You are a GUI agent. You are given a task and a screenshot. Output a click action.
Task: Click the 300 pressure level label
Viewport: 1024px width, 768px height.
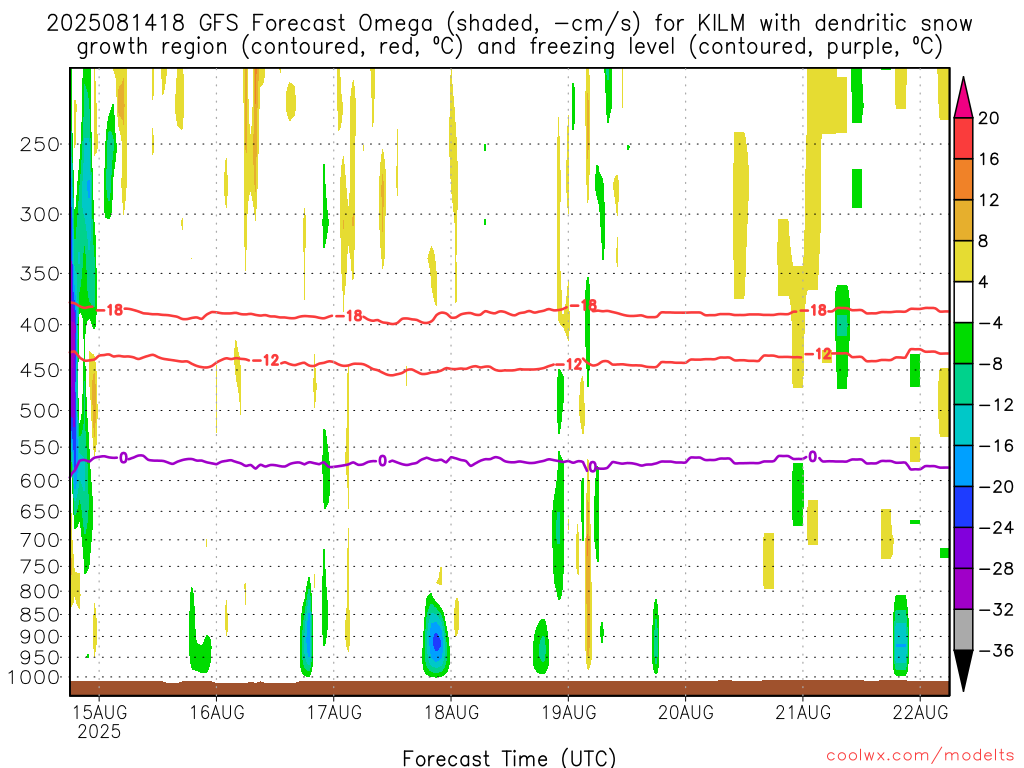[x=40, y=214]
